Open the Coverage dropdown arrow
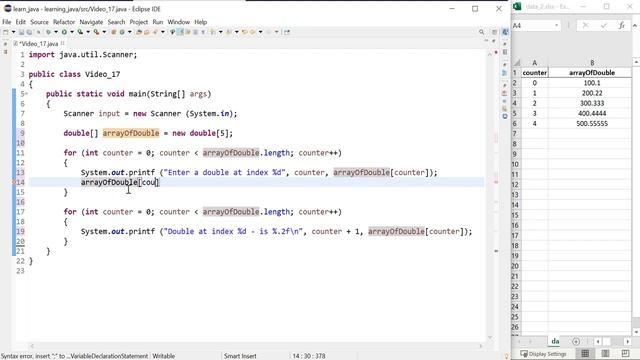 pyautogui.click(x=88, y=32)
